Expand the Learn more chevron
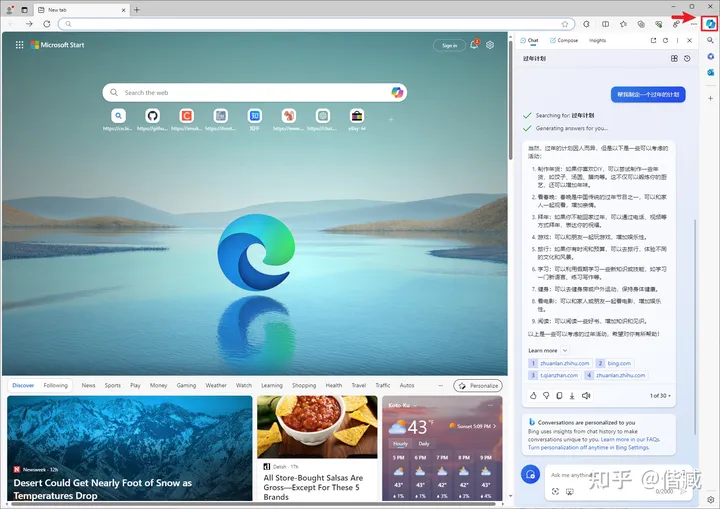This screenshot has height=509, width=720. click(x=565, y=351)
